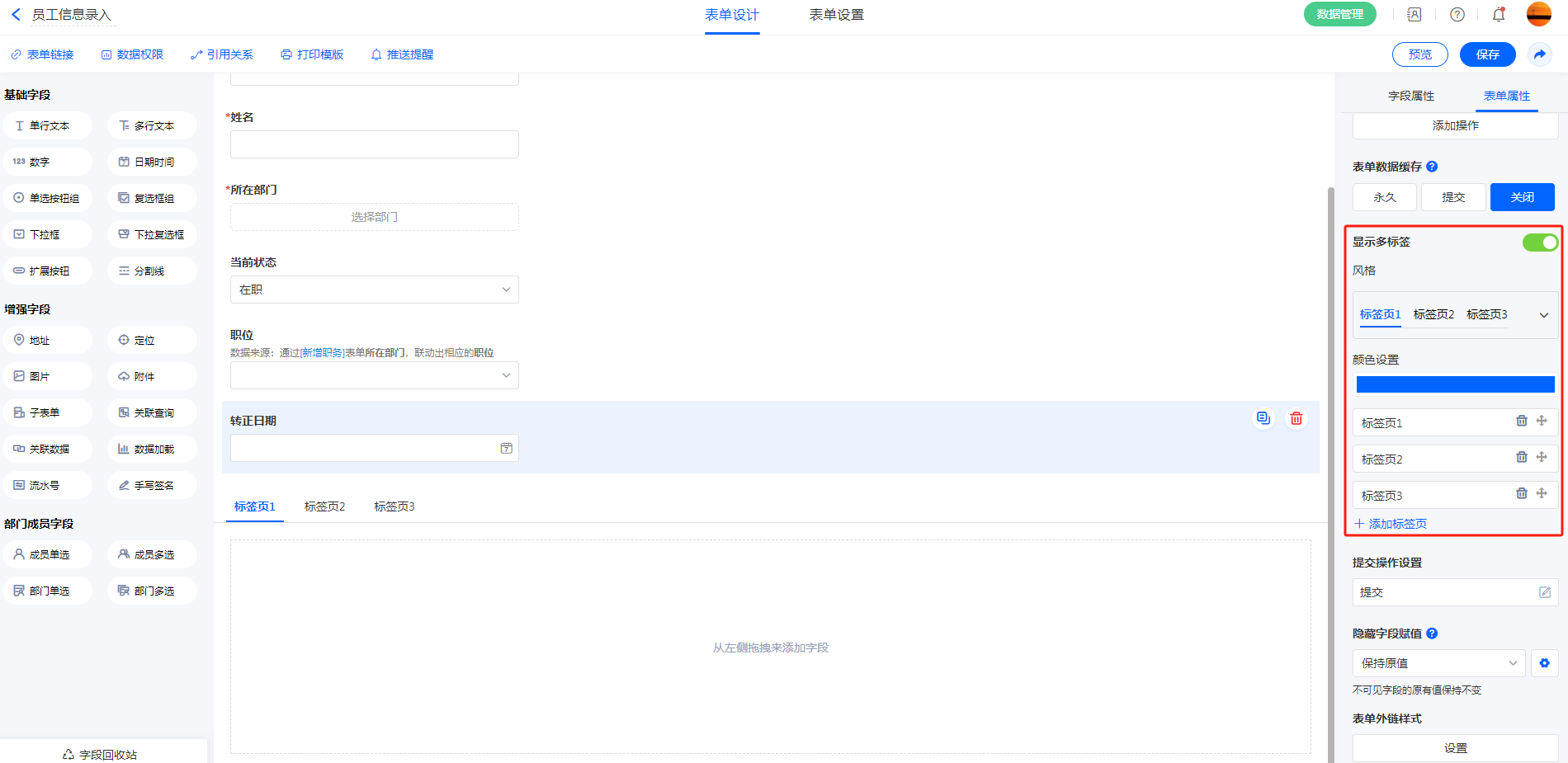Viewport: 1568px width, 763px height.
Task: Switch to the 表单设置 tab
Action: tap(836, 15)
